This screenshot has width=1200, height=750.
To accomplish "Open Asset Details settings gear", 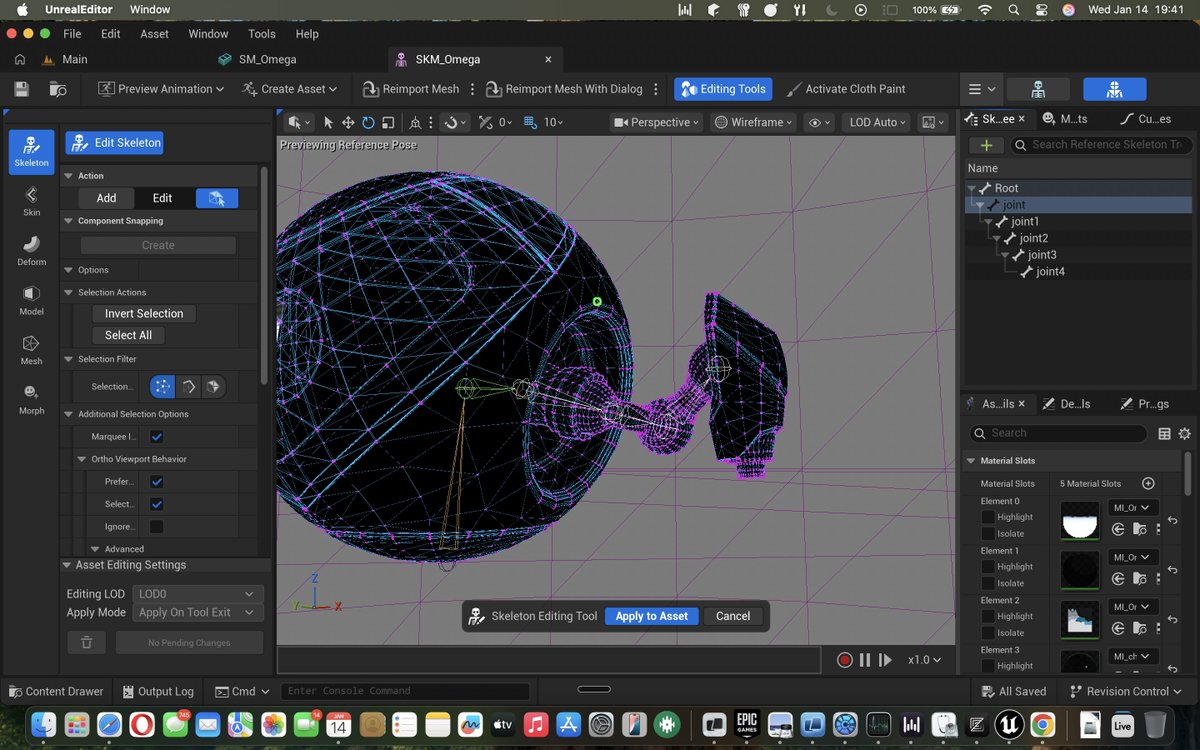I will point(1185,433).
